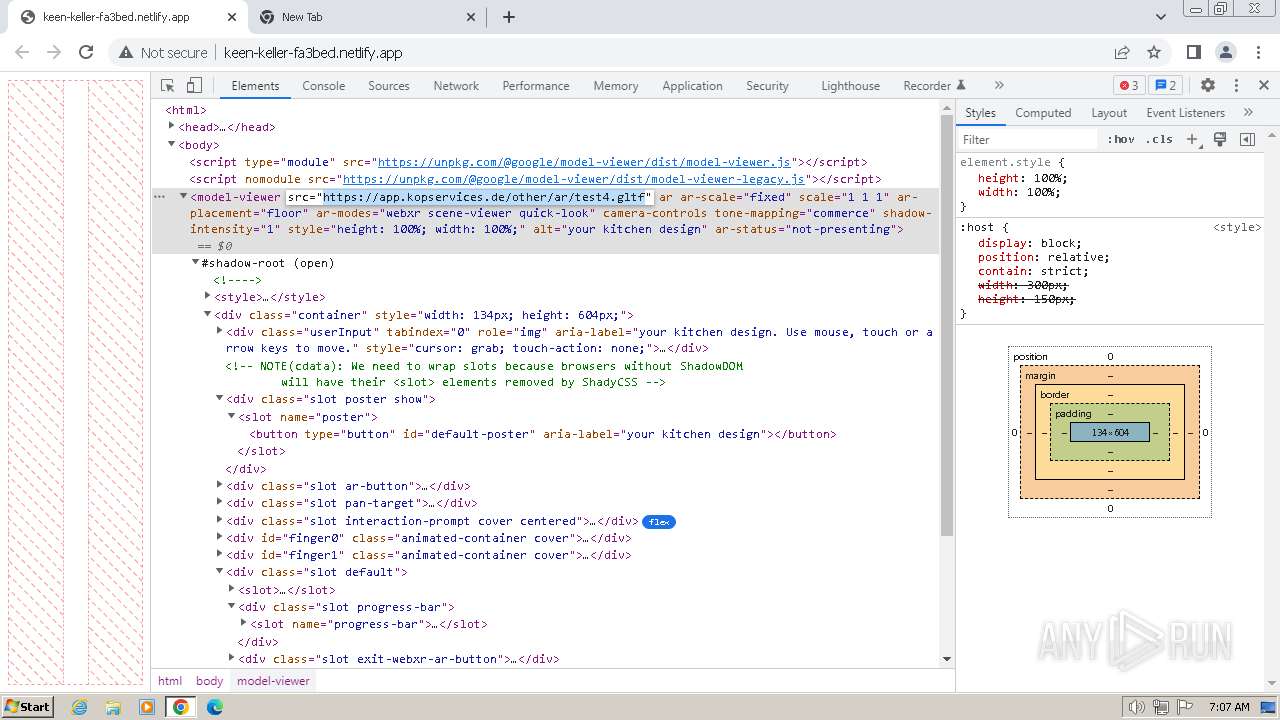The height and width of the screenshot is (720, 1280).
Task: Click the ellipsis actions beside model-viewer node
Action: pos(159,197)
